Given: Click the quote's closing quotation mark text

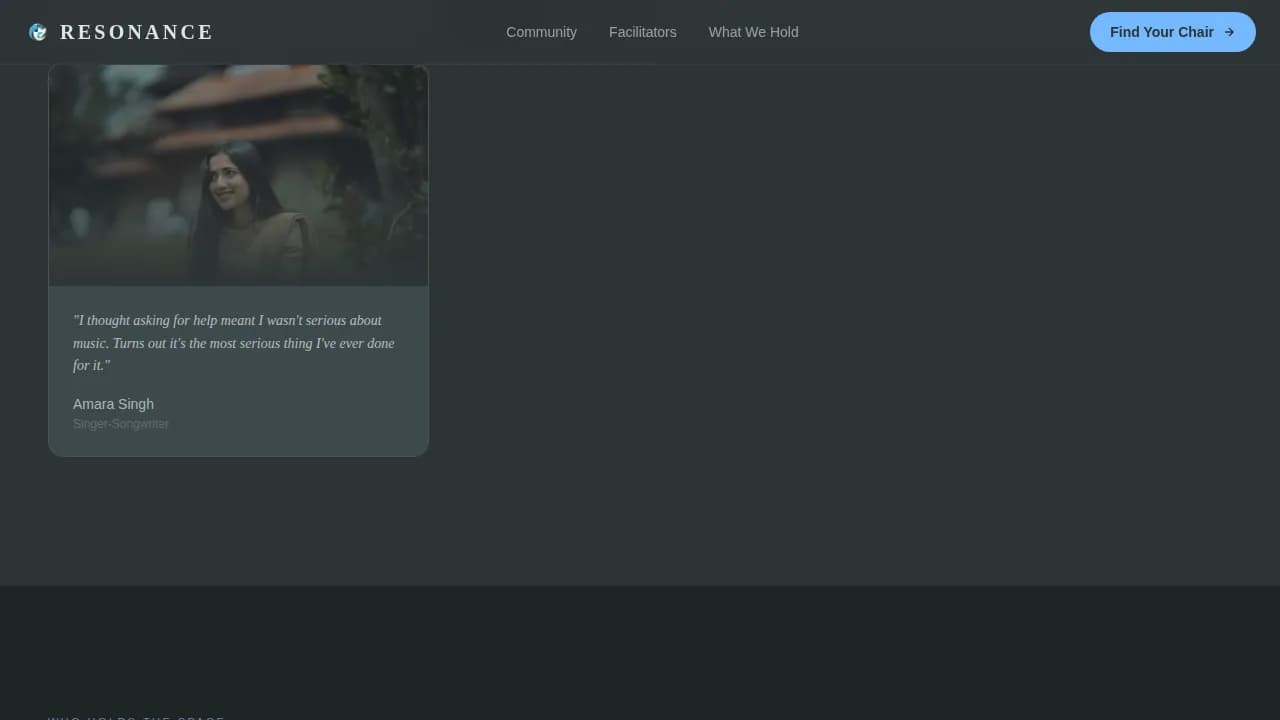Looking at the screenshot, I should click(110, 365).
